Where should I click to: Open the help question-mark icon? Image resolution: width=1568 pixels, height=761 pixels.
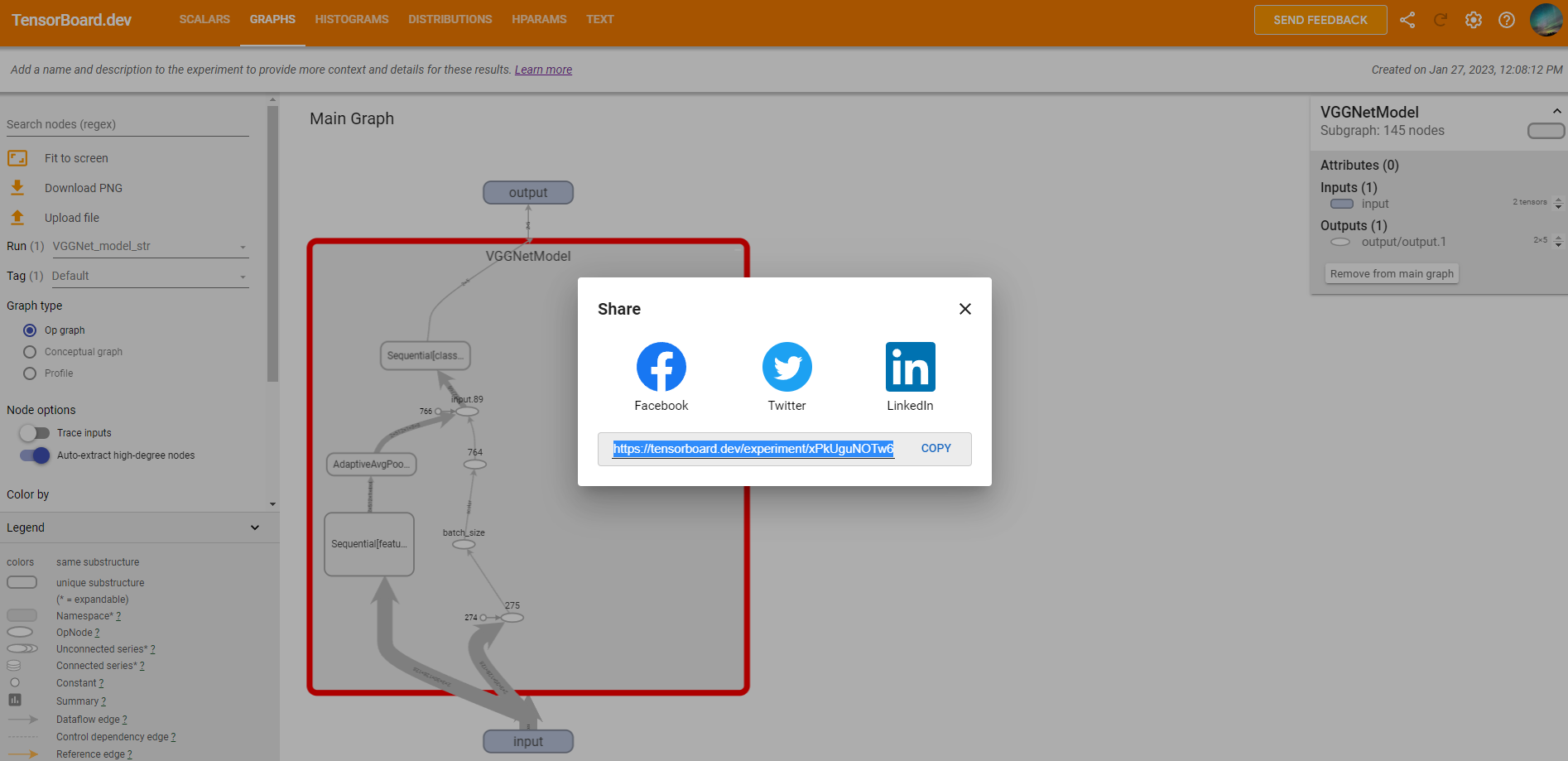pyautogui.click(x=1507, y=20)
